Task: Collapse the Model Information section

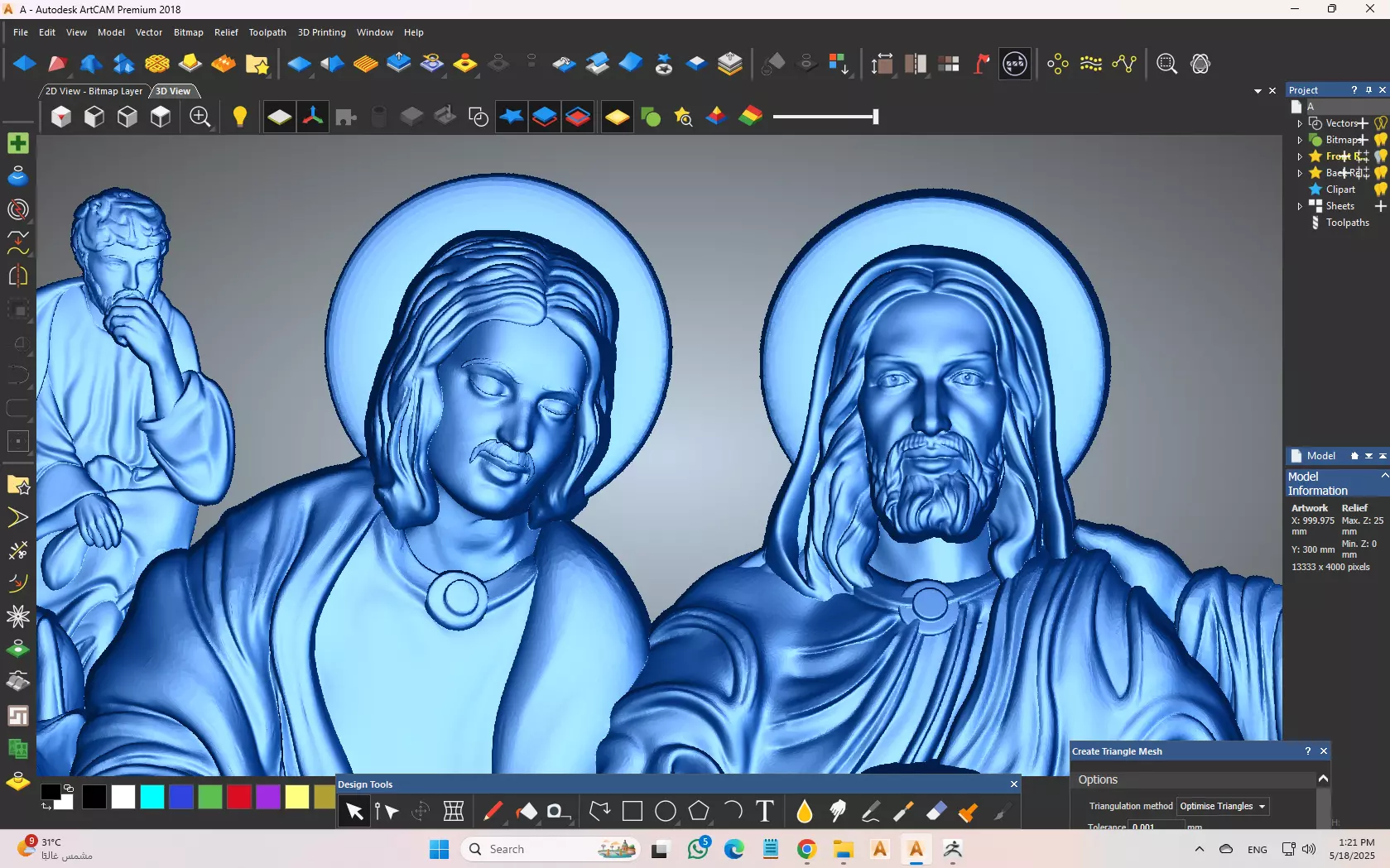Action: [1384, 476]
